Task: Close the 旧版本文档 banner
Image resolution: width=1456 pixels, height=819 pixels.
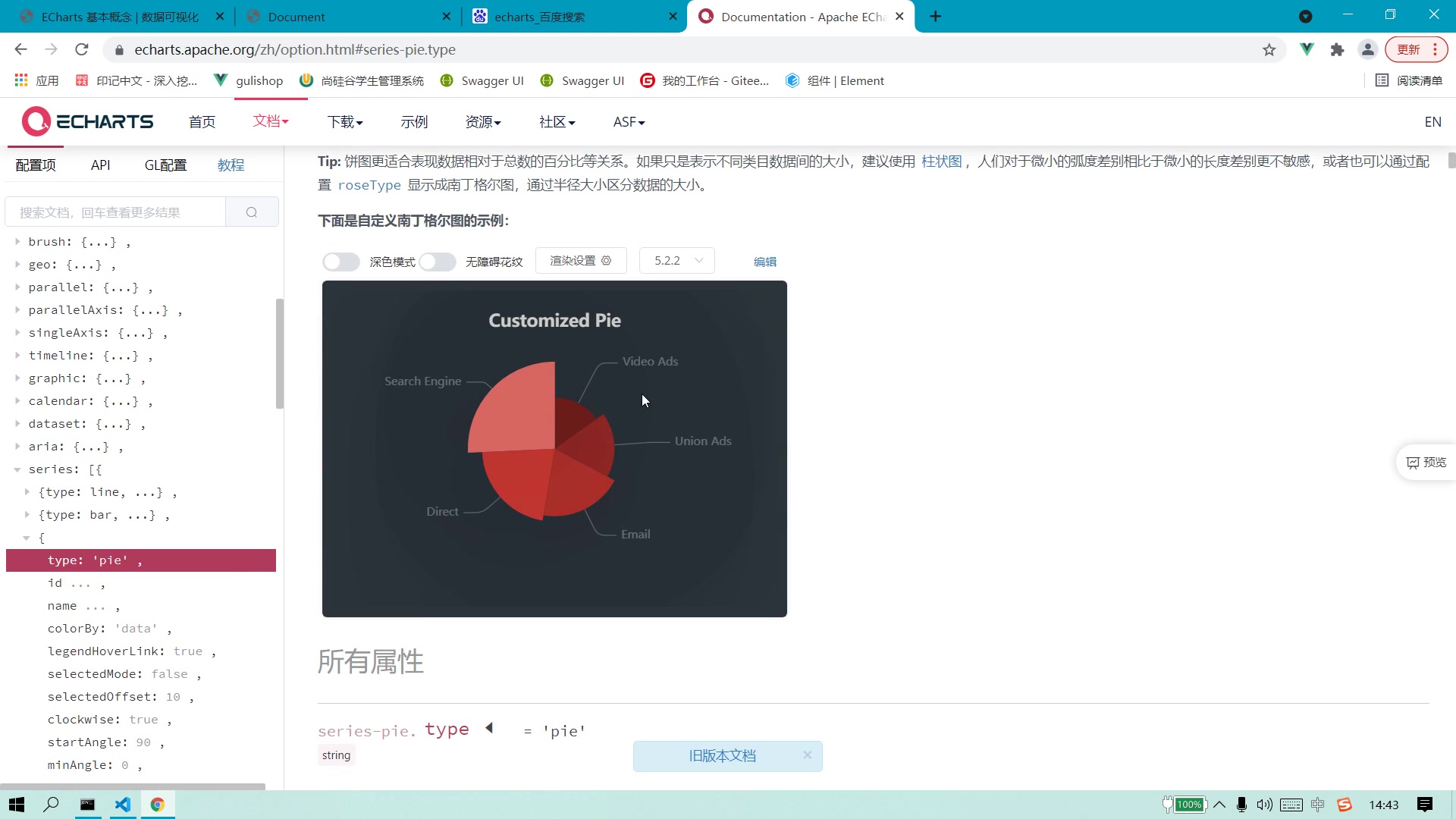Action: [x=807, y=755]
